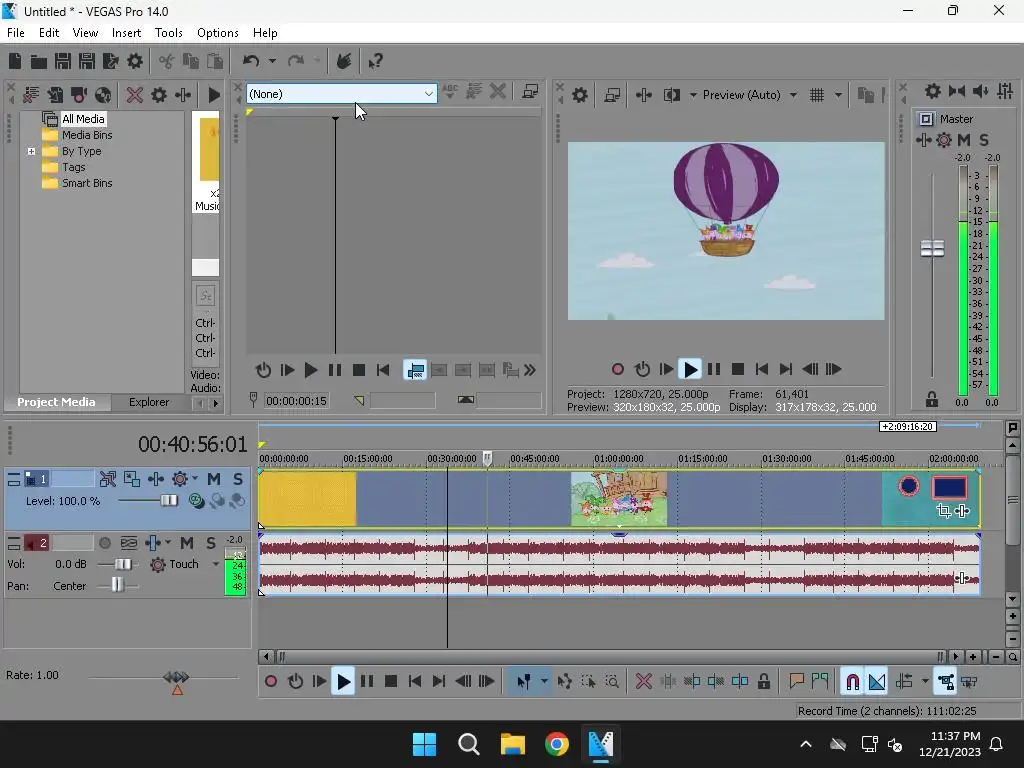Open the Options menu
1024x768 pixels.
(x=217, y=33)
